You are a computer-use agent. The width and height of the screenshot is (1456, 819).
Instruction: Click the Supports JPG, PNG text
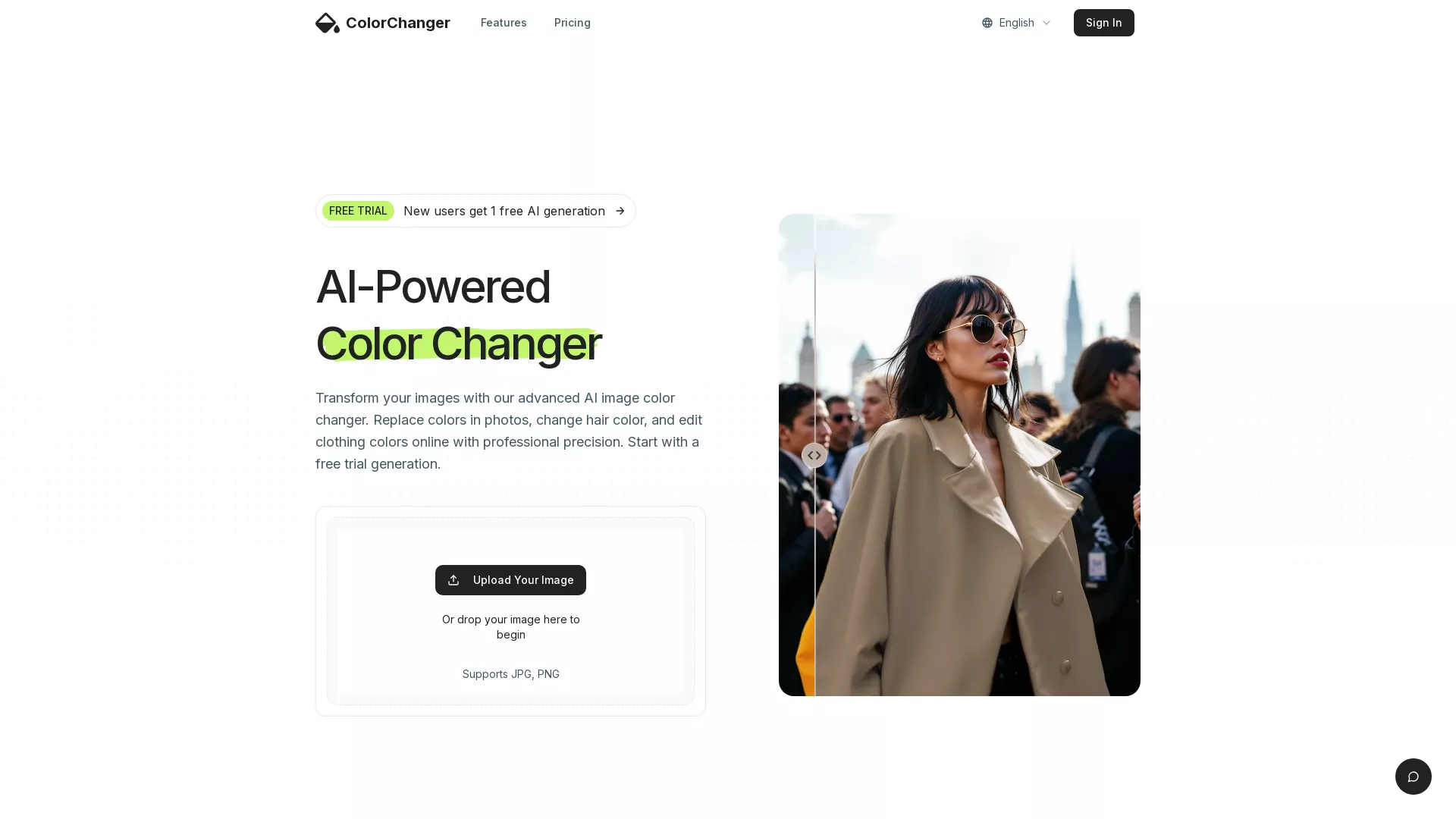[x=511, y=674]
